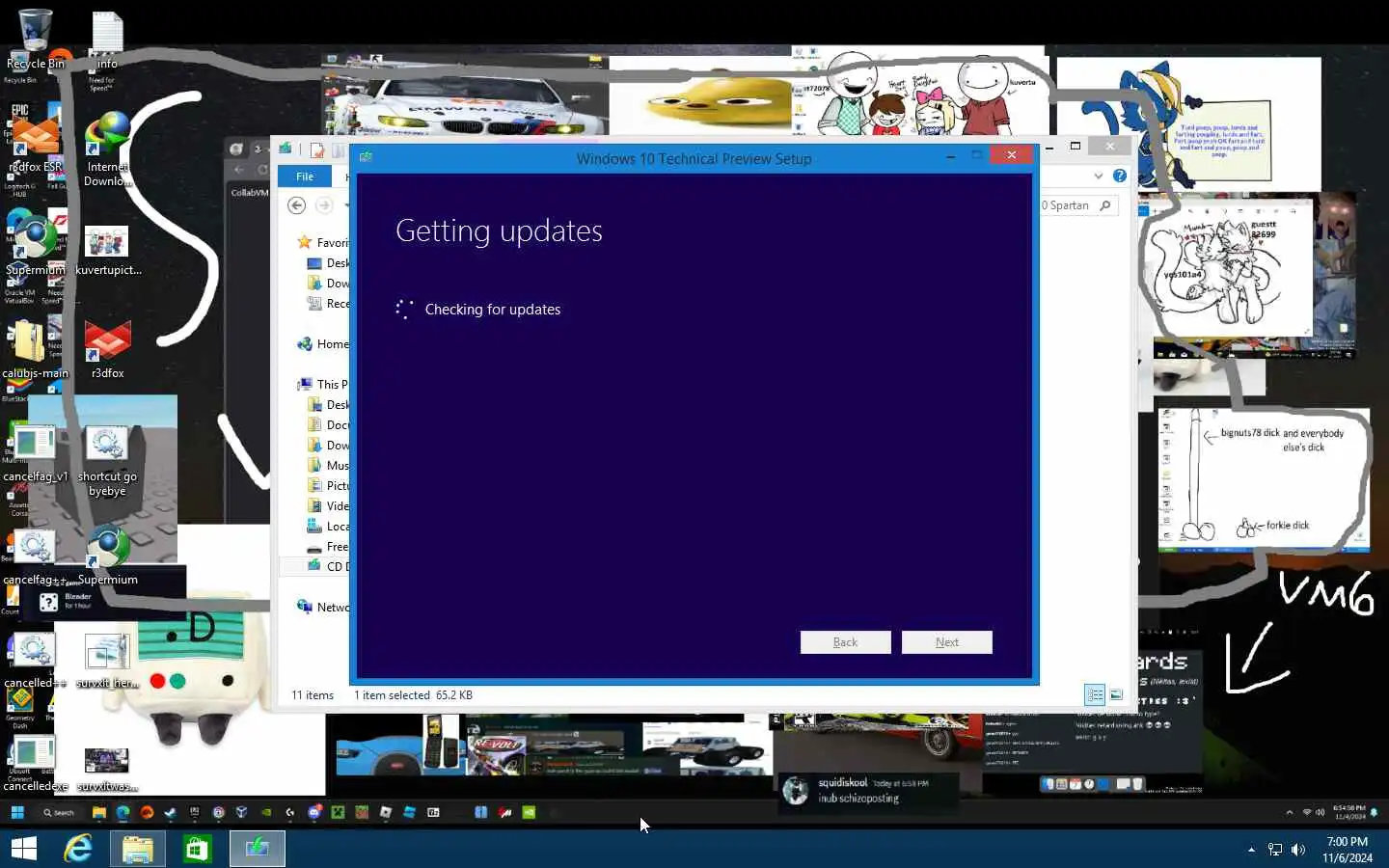1389x868 pixels.
Task: Select the CD Drive in navigation pane
Action: [328, 566]
